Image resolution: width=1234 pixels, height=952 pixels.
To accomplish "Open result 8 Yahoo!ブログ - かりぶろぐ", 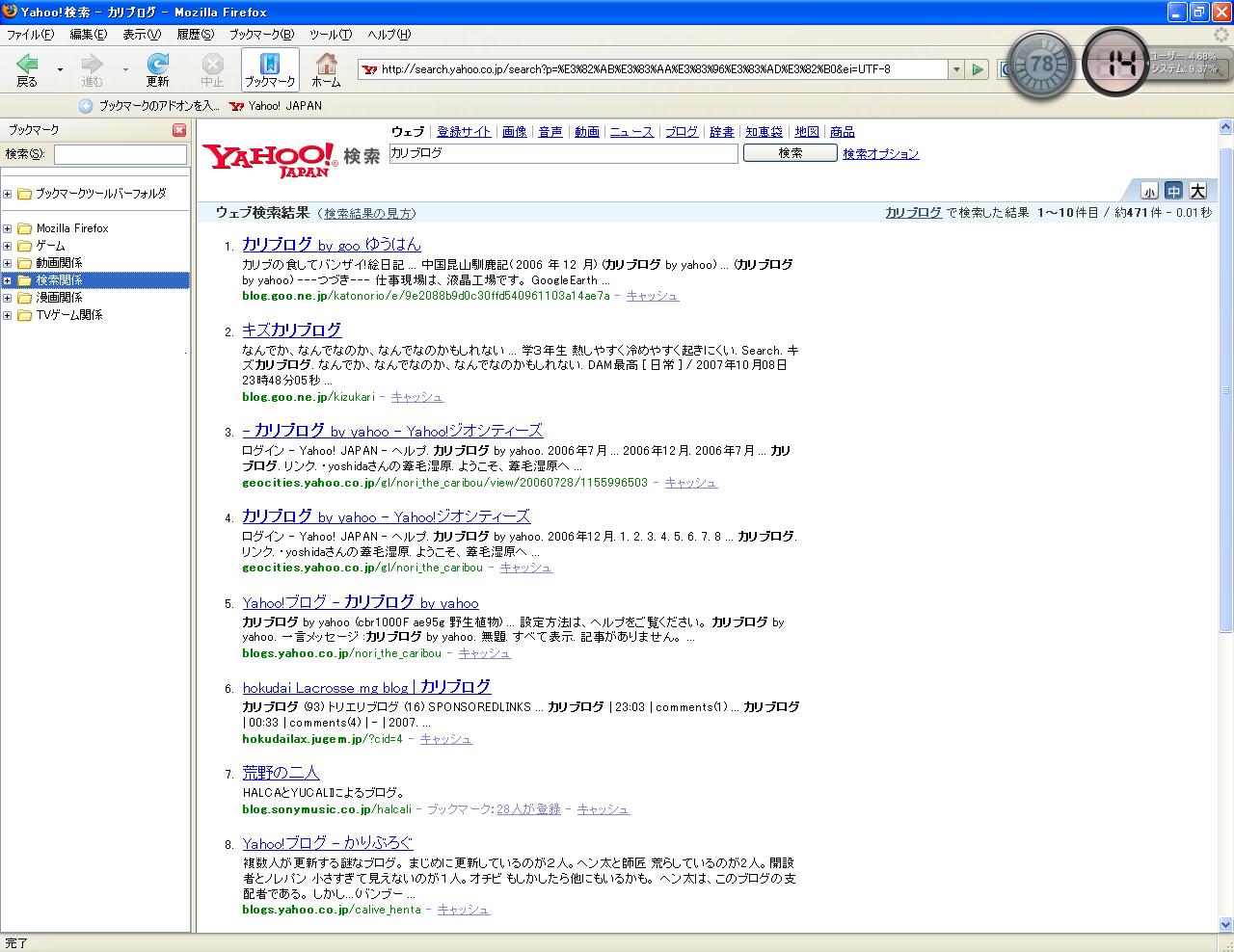I will (x=328, y=843).
